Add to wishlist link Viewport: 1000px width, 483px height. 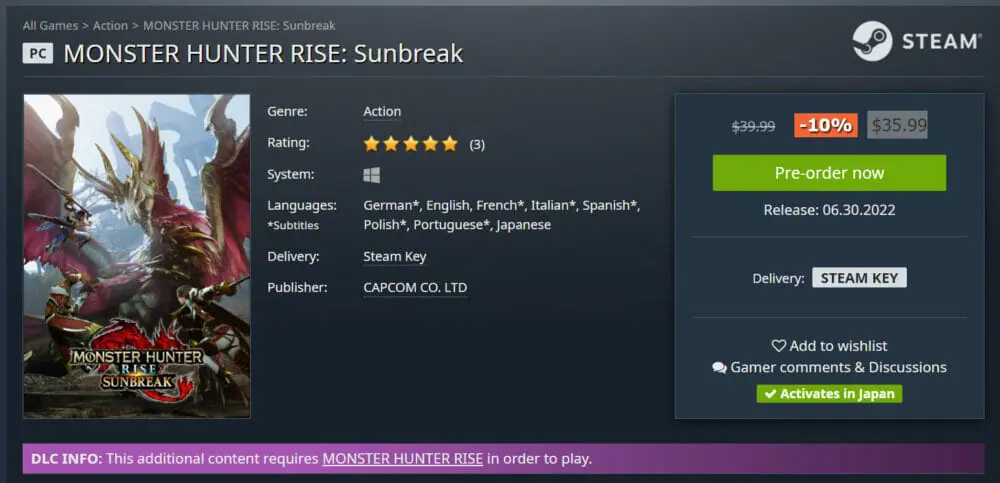(x=838, y=345)
